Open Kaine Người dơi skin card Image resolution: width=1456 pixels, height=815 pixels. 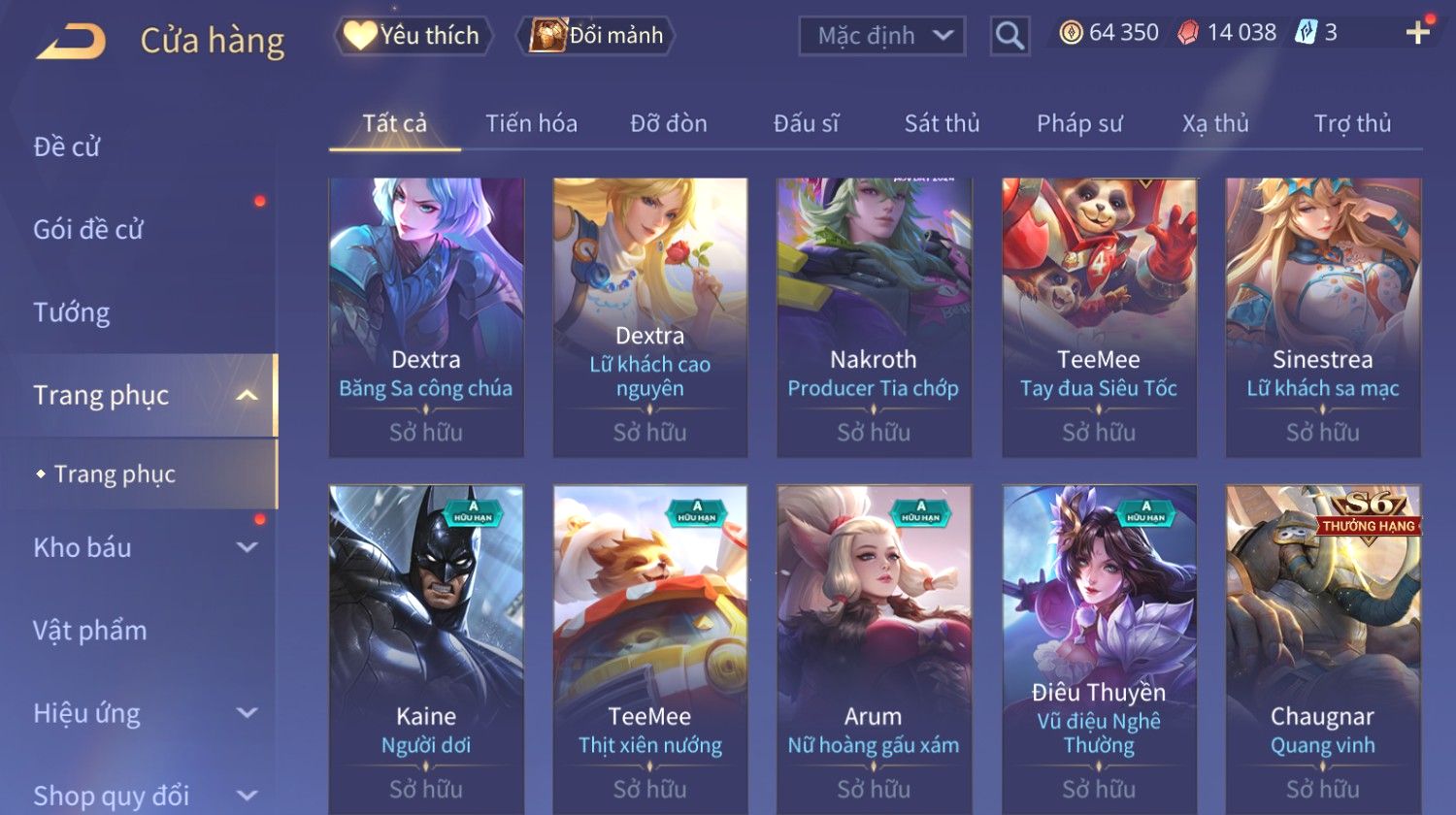(x=426, y=649)
